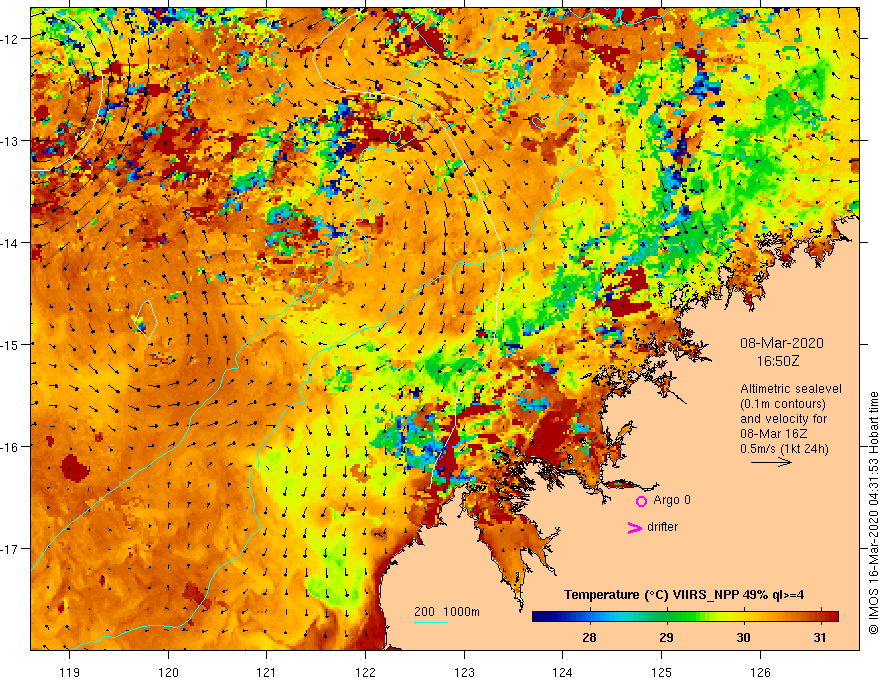Click the 0.5m/s velocity scale arrow
880x680 pixels.
click(771, 462)
